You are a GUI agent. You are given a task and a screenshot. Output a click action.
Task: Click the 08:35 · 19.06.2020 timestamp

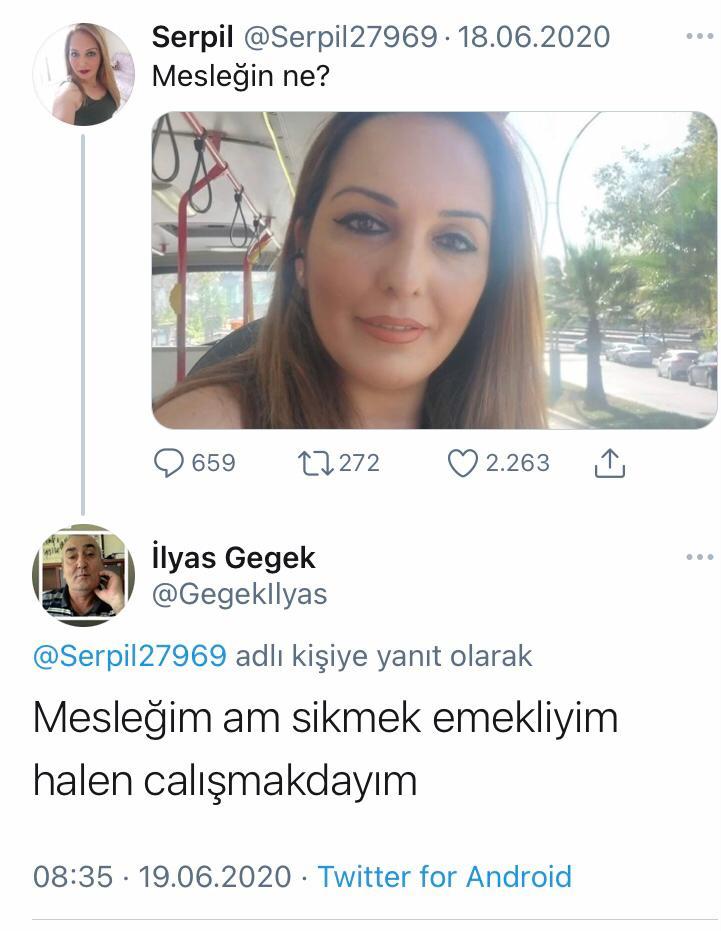tap(162, 877)
